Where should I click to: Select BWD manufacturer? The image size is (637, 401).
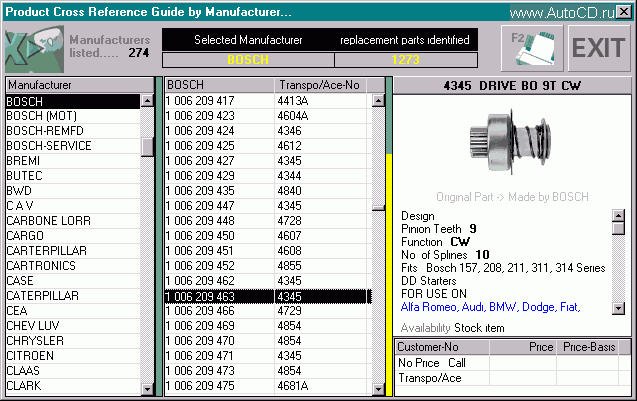click(x=73, y=191)
